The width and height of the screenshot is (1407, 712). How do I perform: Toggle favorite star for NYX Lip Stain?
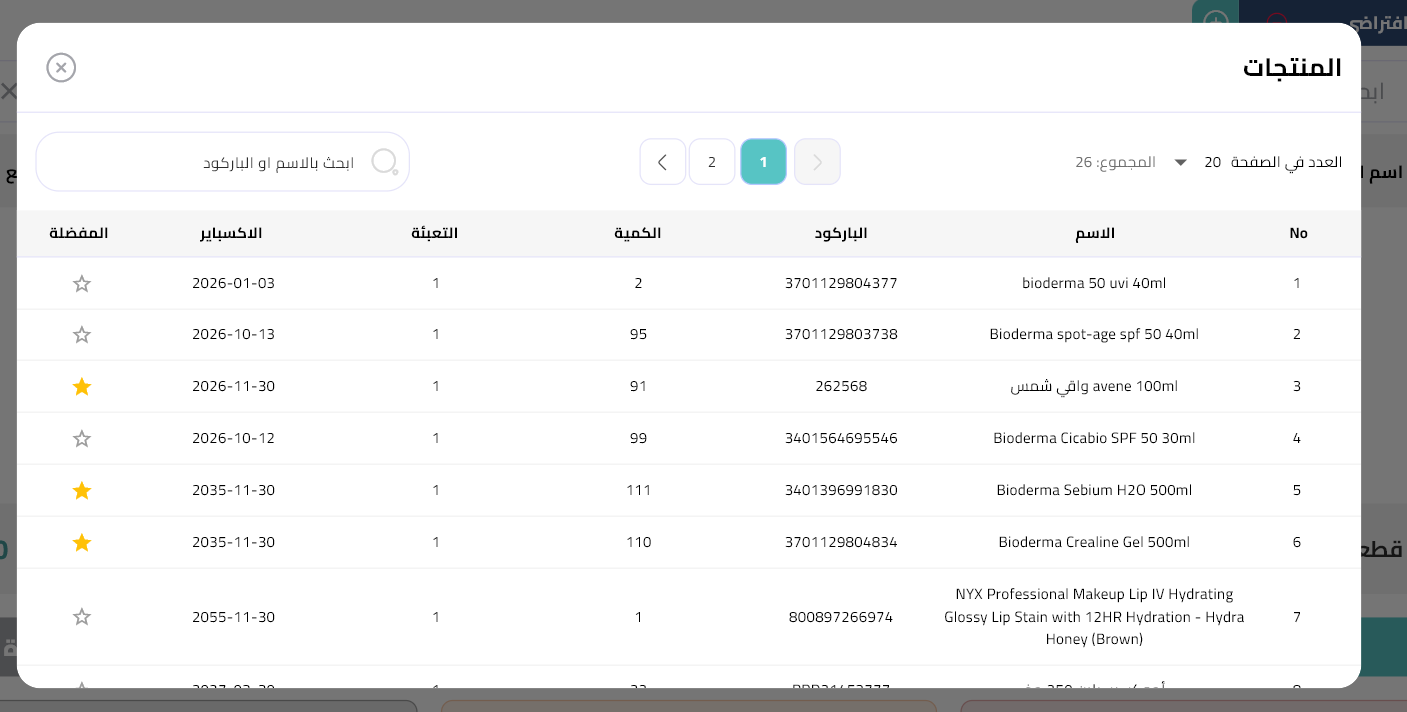[x=82, y=617]
